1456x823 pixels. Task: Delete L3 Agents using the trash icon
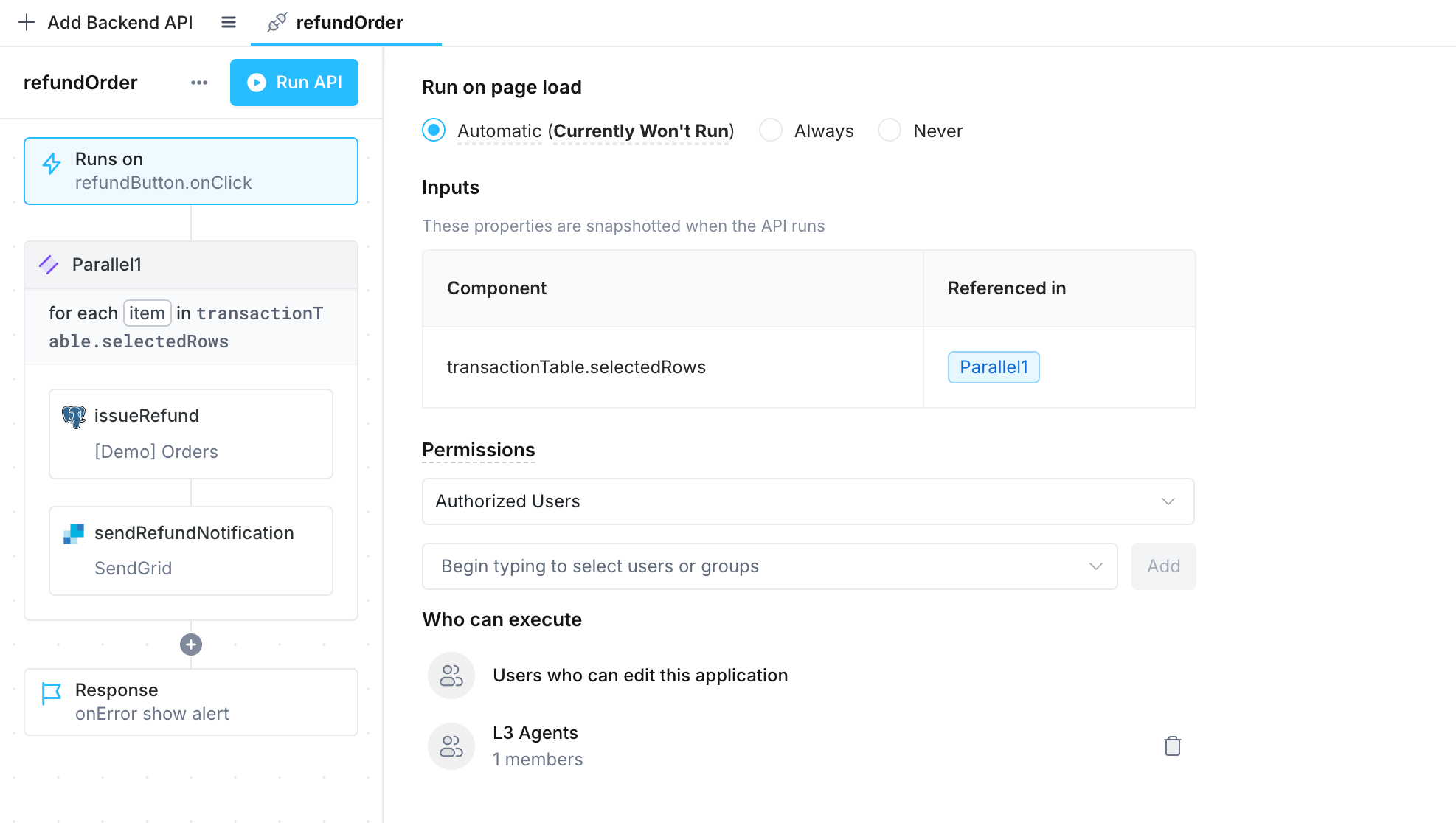point(1172,746)
